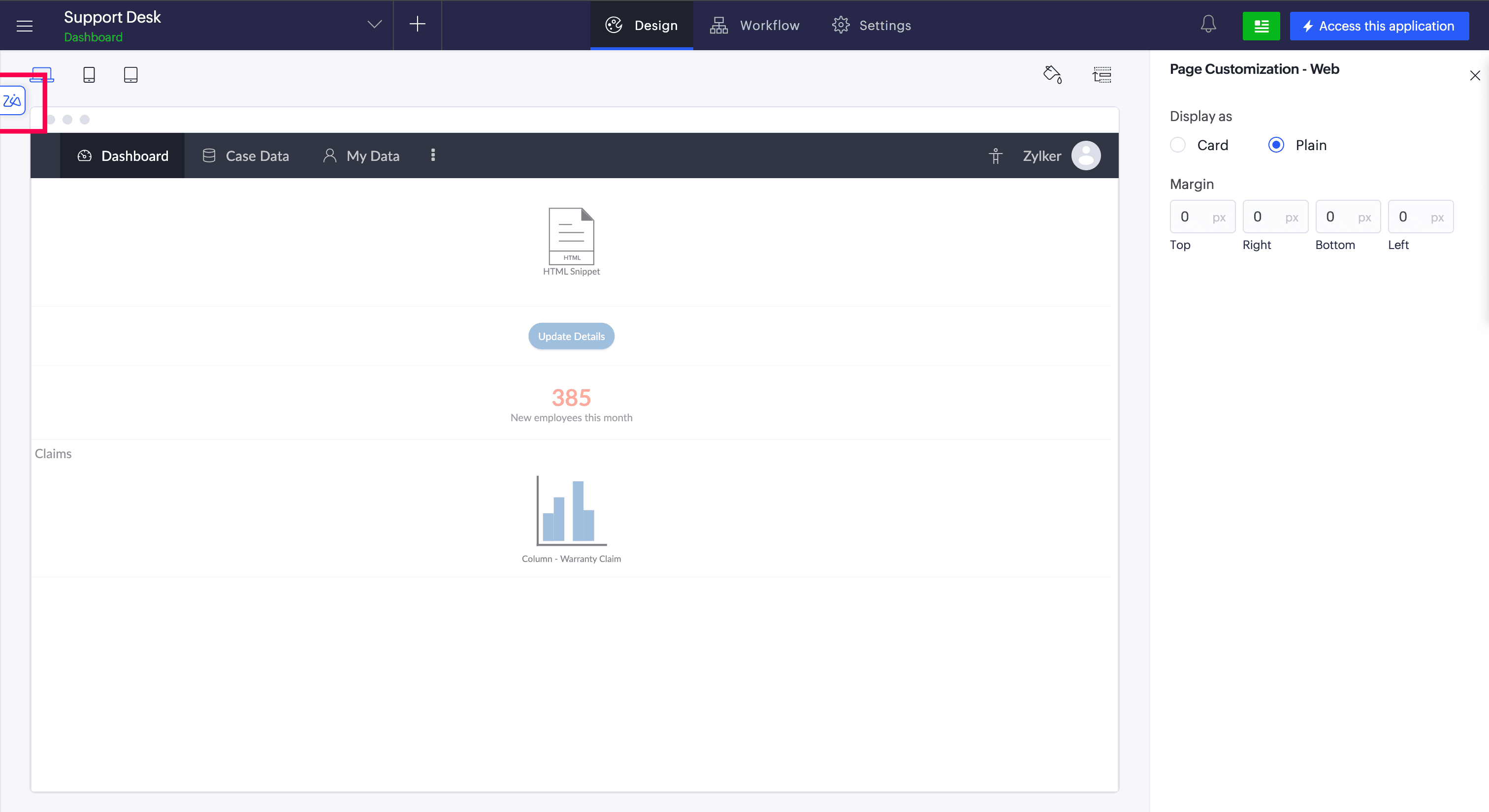Close the Page Customization panel
The image size is (1489, 812).
pyautogui.click(x=1475, y=76)
